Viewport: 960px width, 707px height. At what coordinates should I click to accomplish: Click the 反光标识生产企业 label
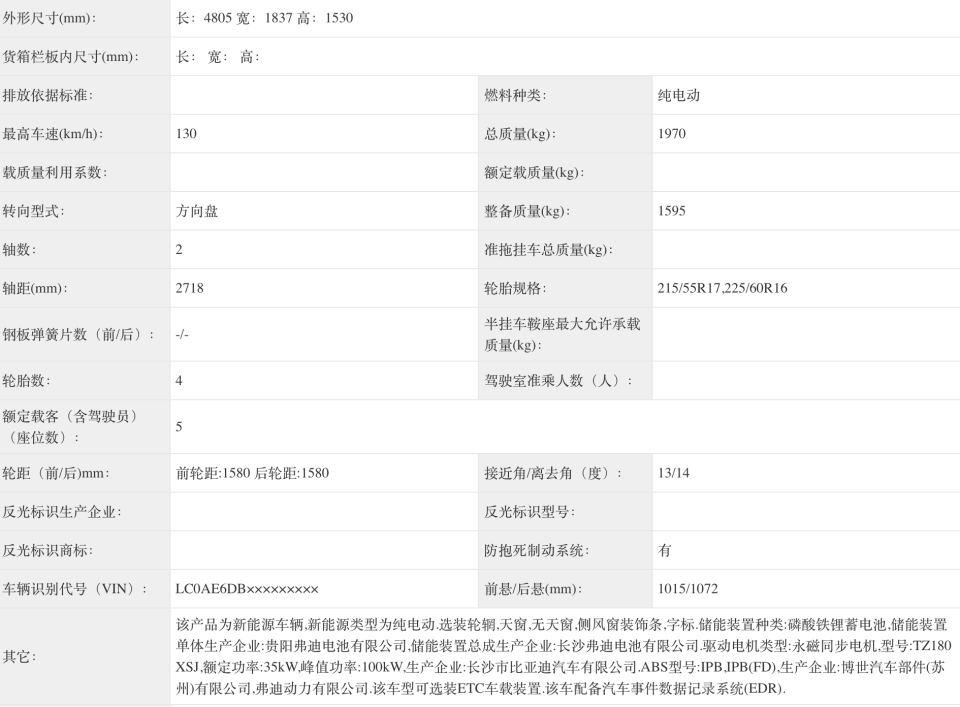coord(62,512)
